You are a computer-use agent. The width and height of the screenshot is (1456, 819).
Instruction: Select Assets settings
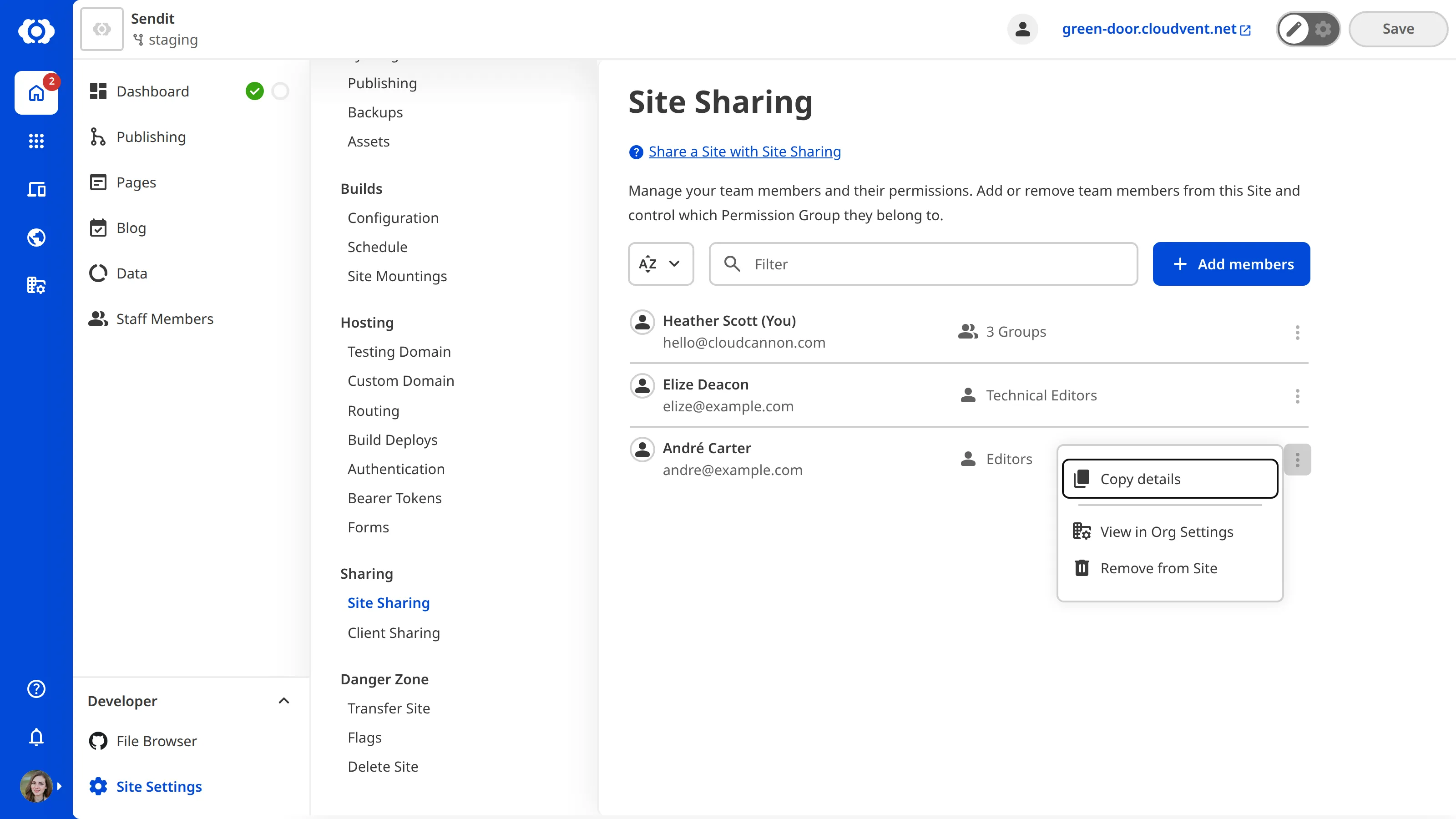pos(369,142)
